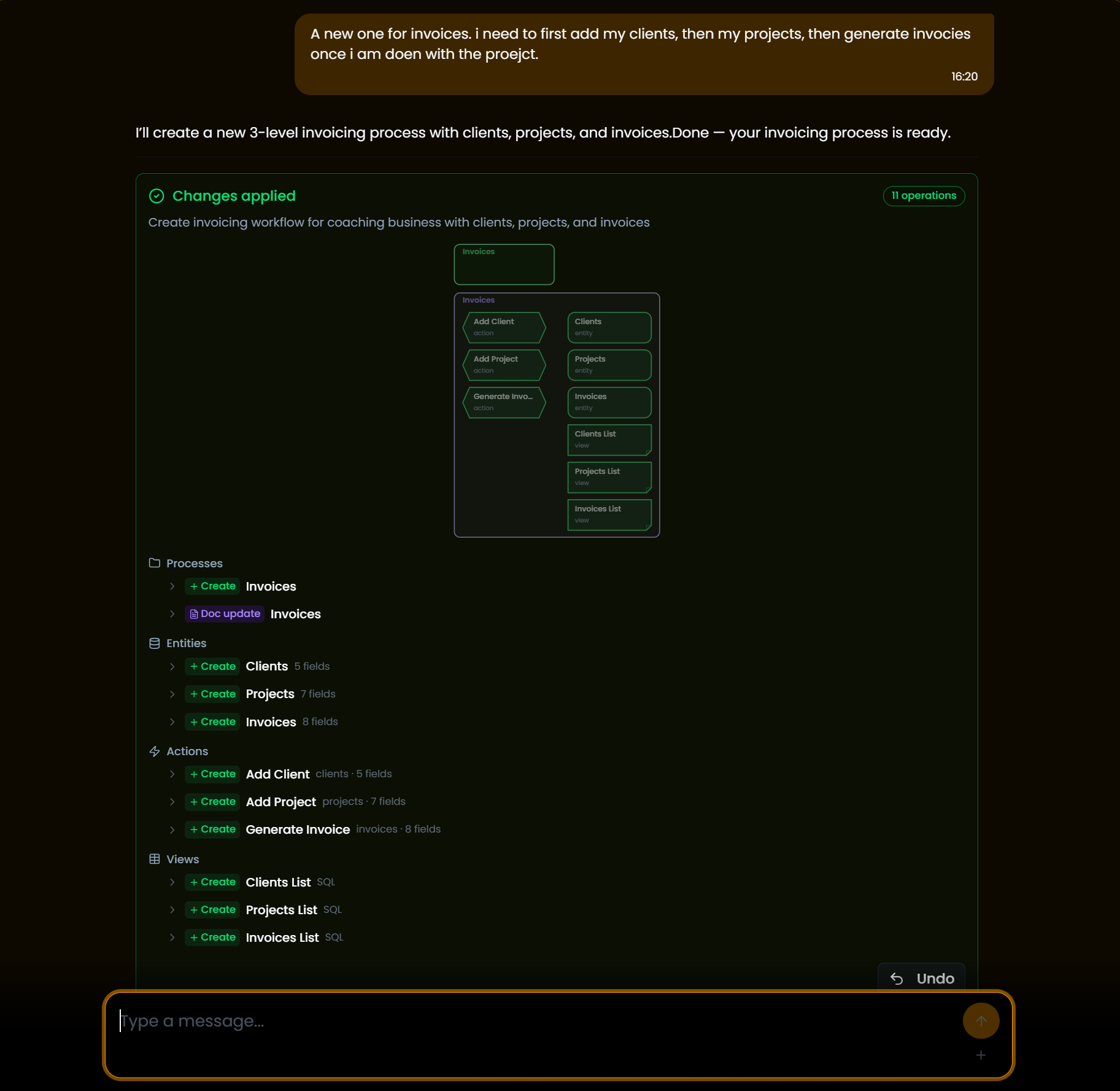Viewport: 1120px width, 1091px height.
Task: Open the 11 operations badge
Action: 924,196
